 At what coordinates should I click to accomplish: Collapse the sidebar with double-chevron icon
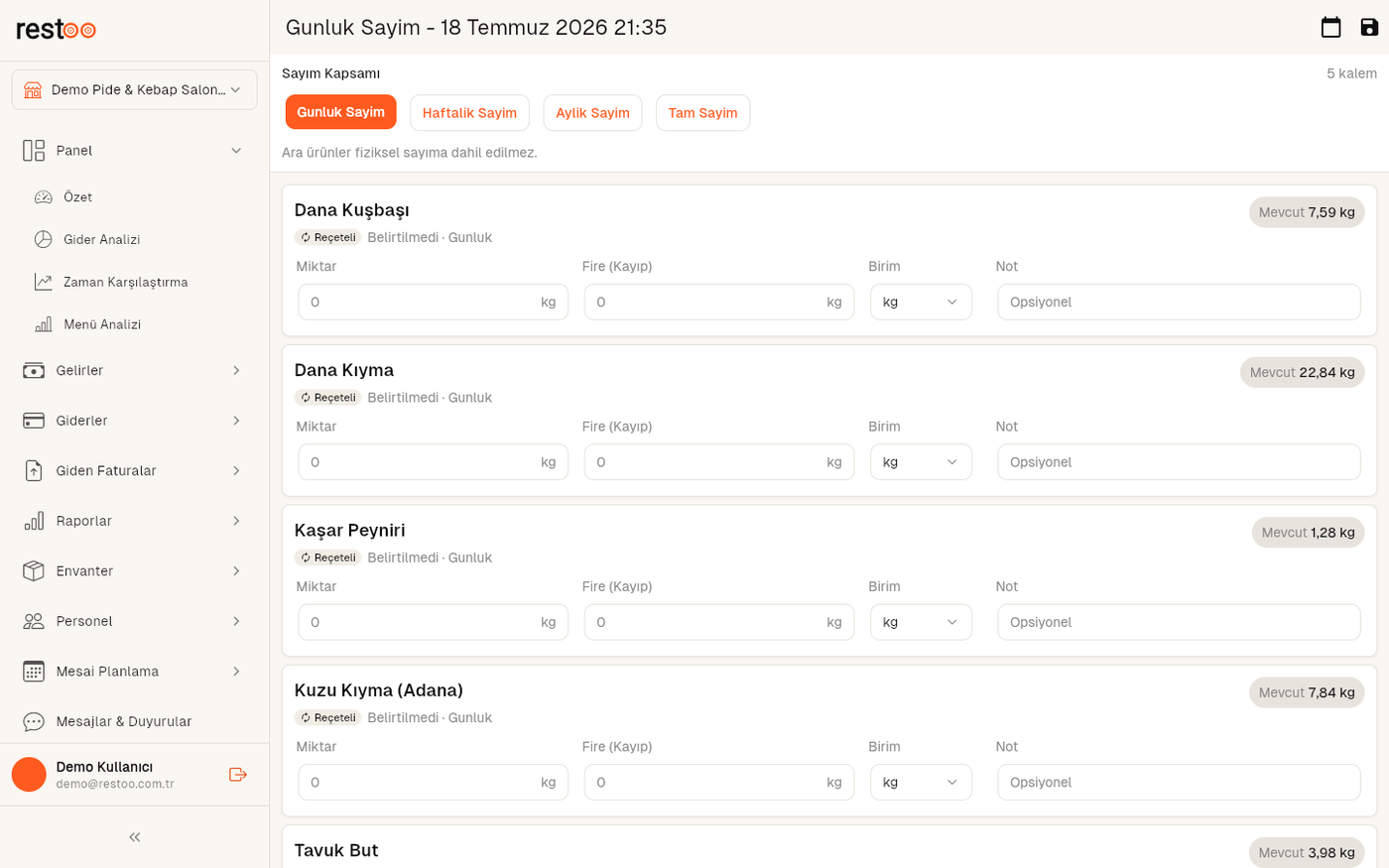(135, 837)
